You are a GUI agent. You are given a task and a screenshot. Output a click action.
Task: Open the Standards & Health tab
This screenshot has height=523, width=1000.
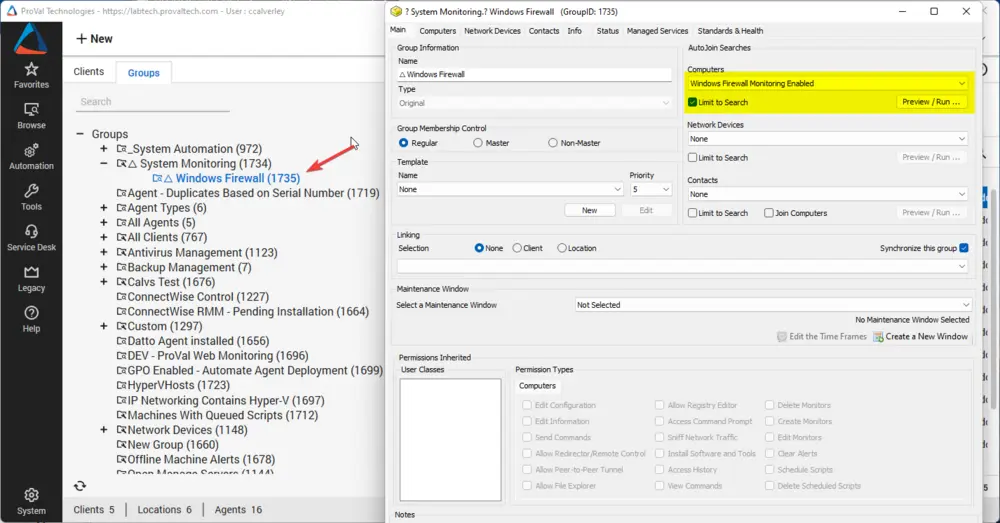(730, 31)
